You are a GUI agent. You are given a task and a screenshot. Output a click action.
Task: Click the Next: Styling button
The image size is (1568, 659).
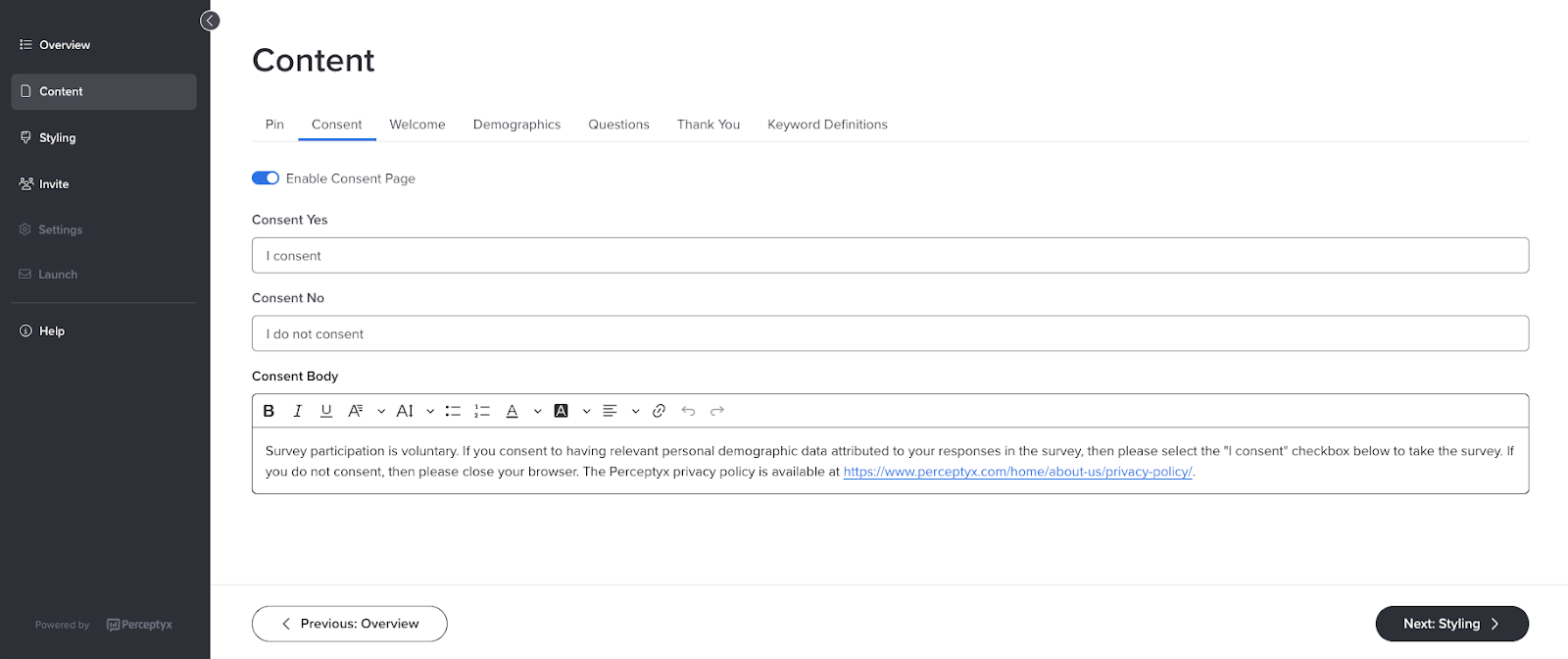[1452, 624]
